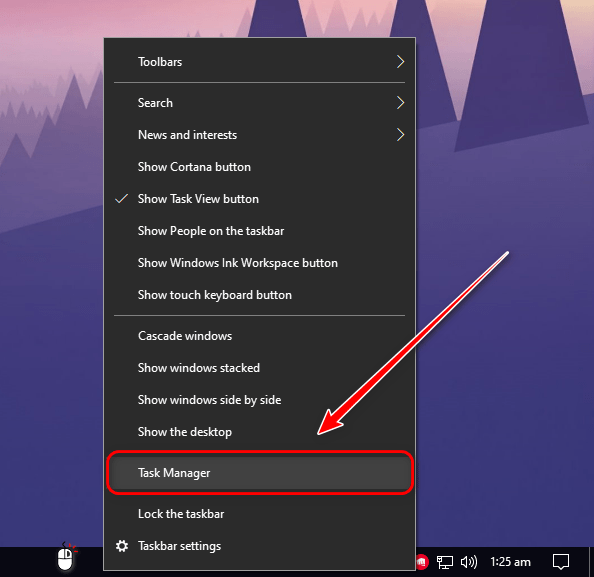Viewport: 594px width, 577px height.
Task: Open Task Manager from the menu
Action: [259, 473]
